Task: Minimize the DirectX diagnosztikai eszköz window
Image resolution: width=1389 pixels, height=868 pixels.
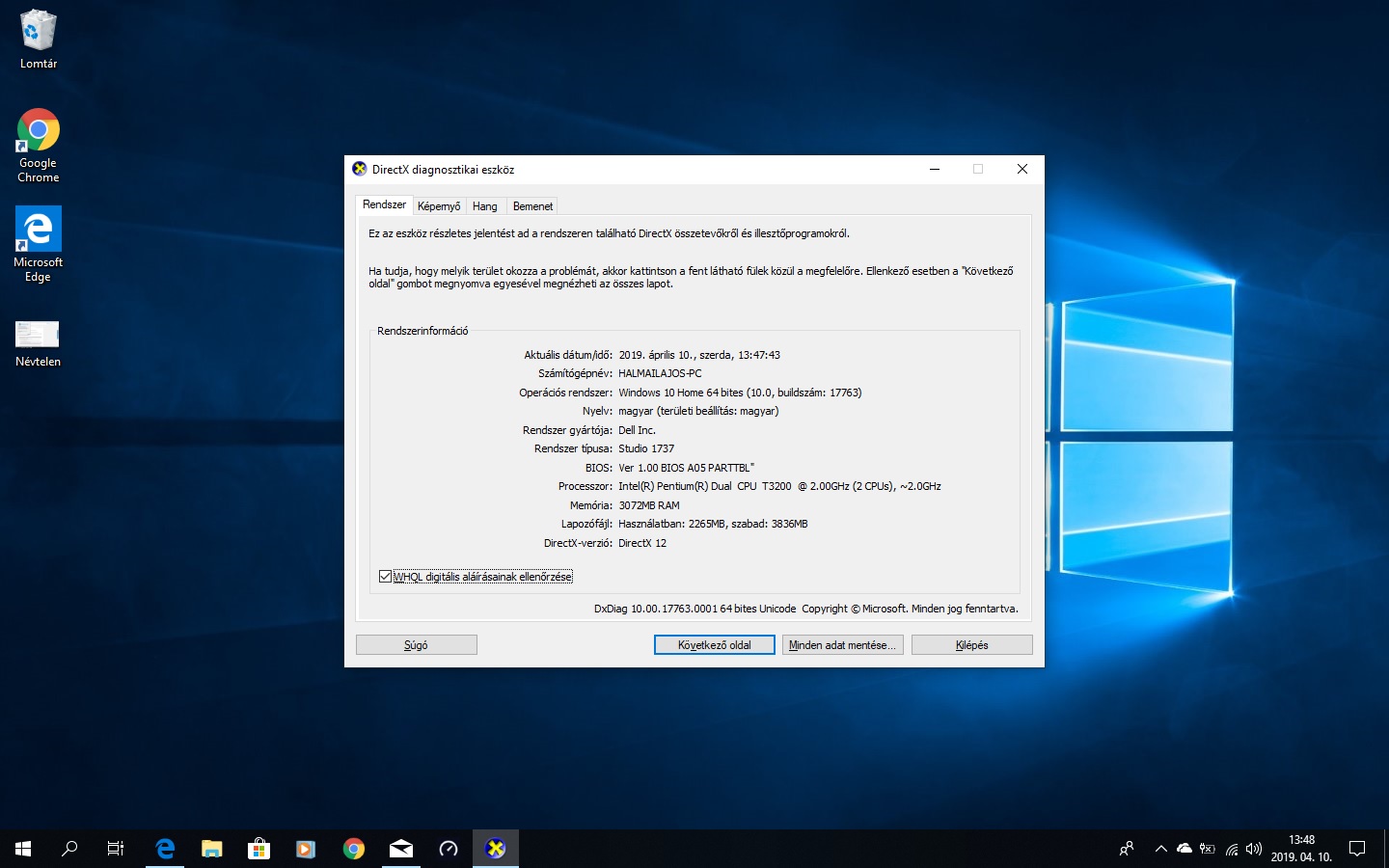Action: [x=934, y=169]
